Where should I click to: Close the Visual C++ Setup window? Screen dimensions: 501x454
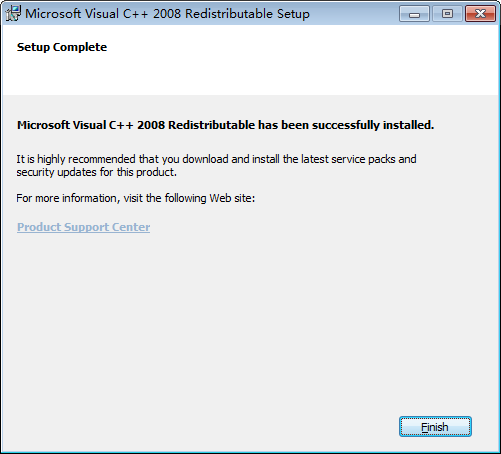pos(480,14)
